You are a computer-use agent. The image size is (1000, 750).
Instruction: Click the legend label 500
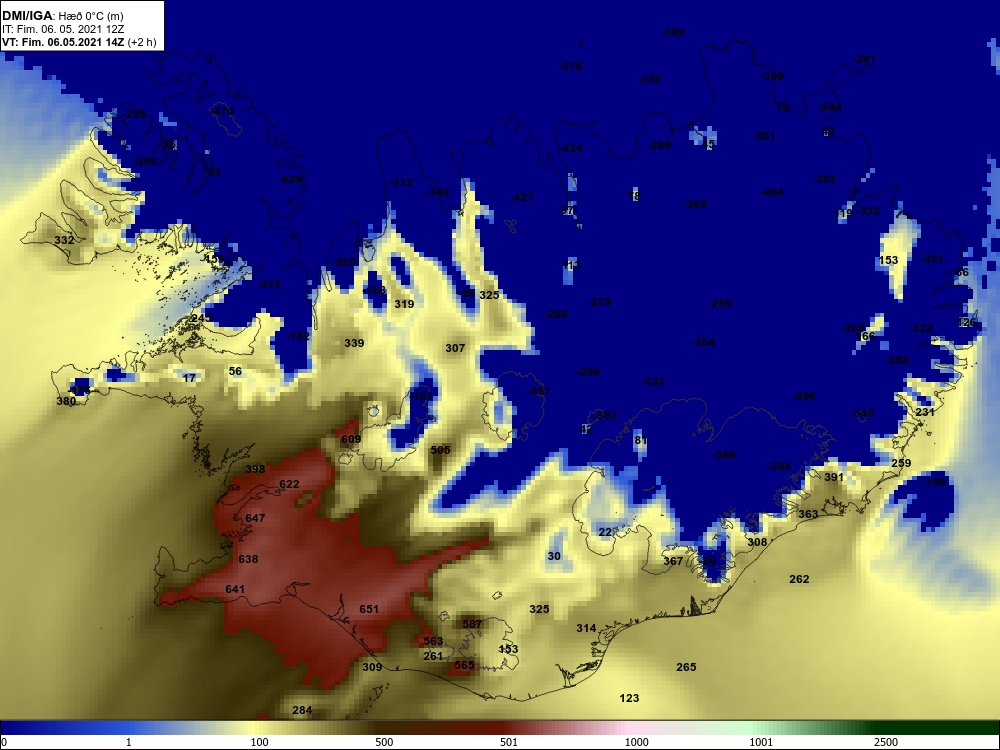384,742
